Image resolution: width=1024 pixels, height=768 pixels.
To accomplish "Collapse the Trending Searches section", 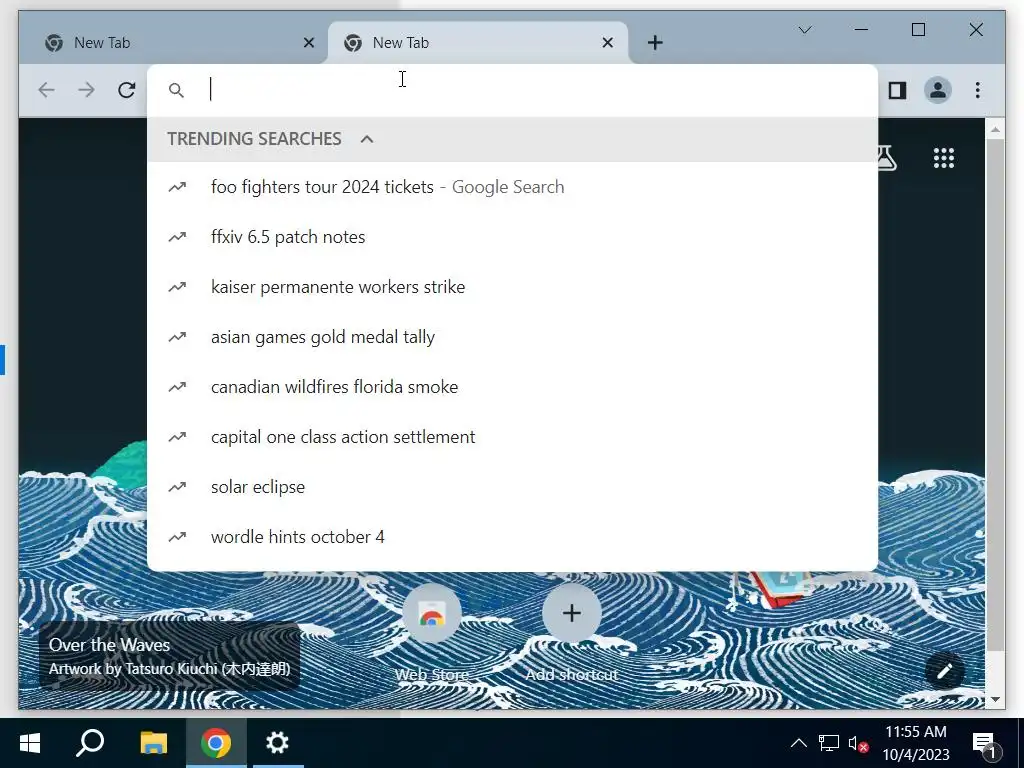I will point(367,139).
